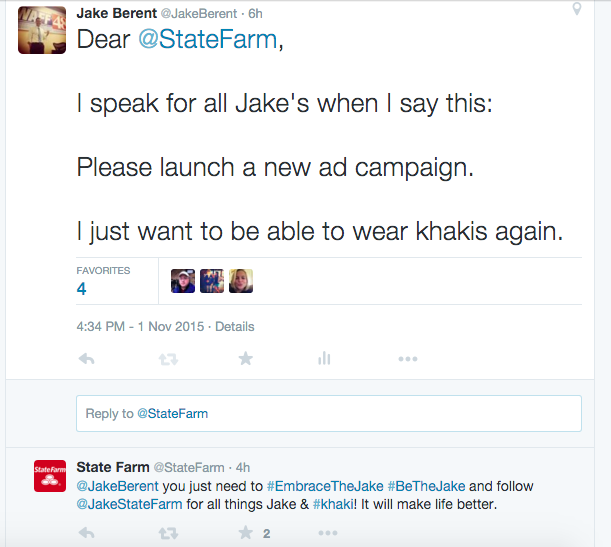View the favorites count of 4

(82, 289)
